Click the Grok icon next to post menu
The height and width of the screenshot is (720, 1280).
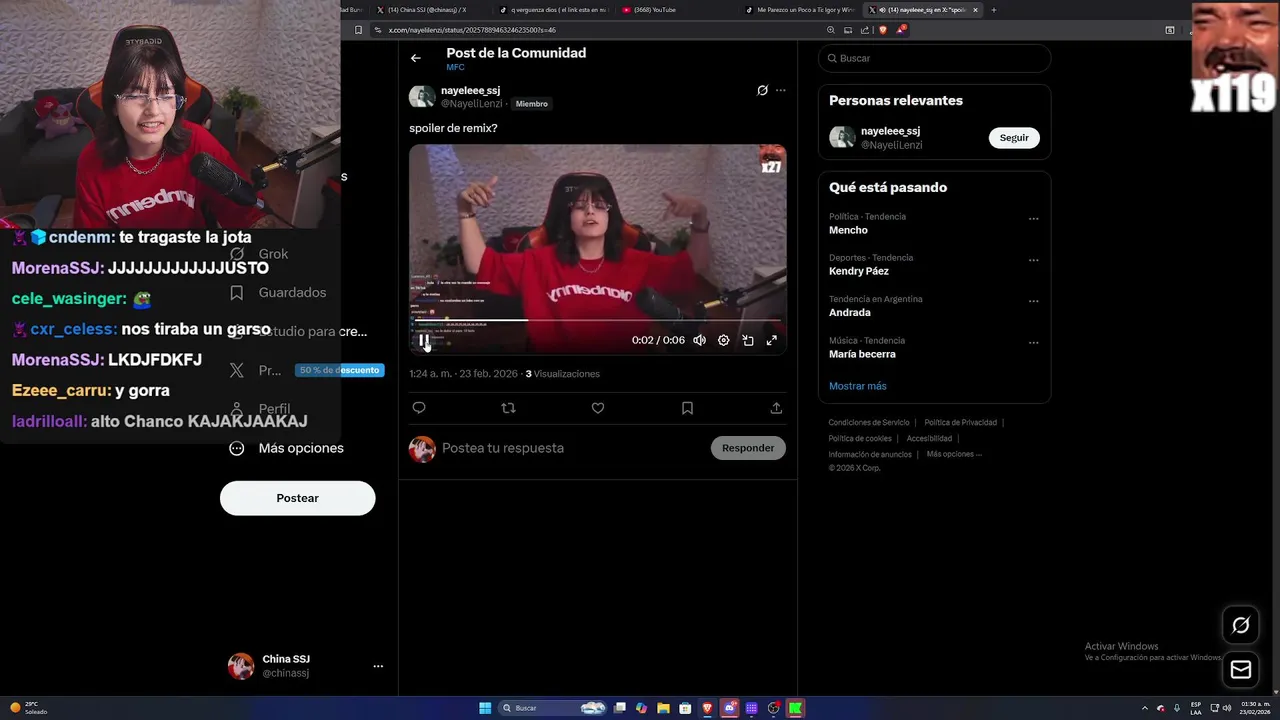click(x=762, y=90)
